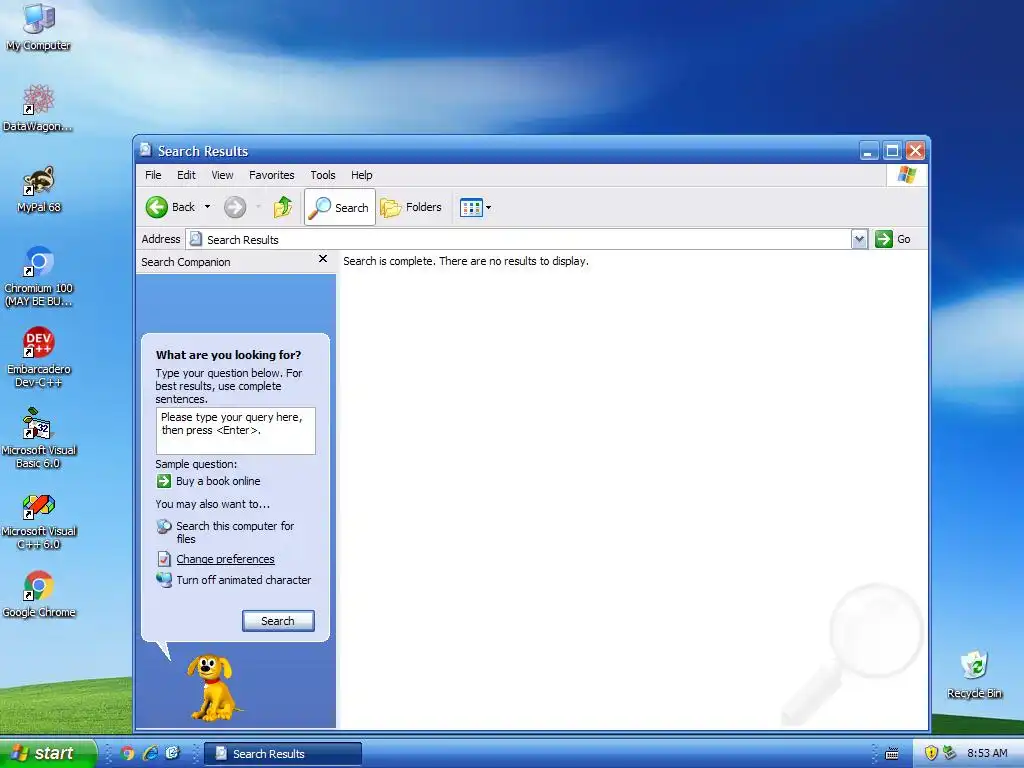Open the Favorites menu
Screen dimensions: 1024x768
[x=272, y=175]
